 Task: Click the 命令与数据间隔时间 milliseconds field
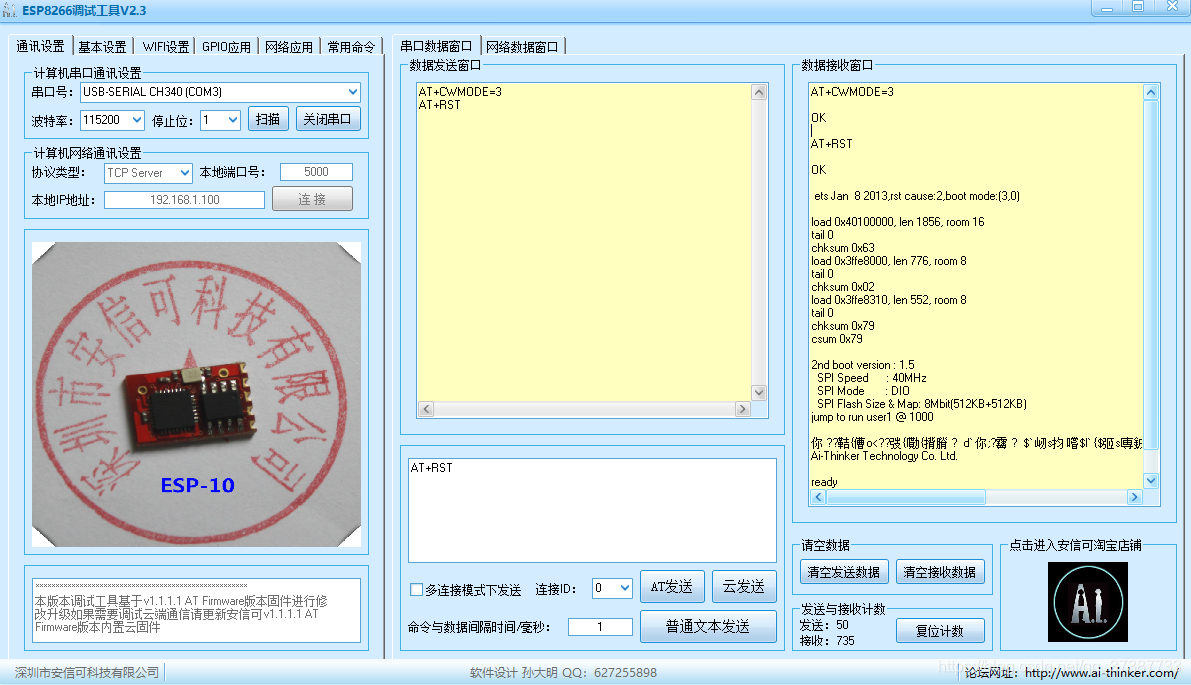600,627
